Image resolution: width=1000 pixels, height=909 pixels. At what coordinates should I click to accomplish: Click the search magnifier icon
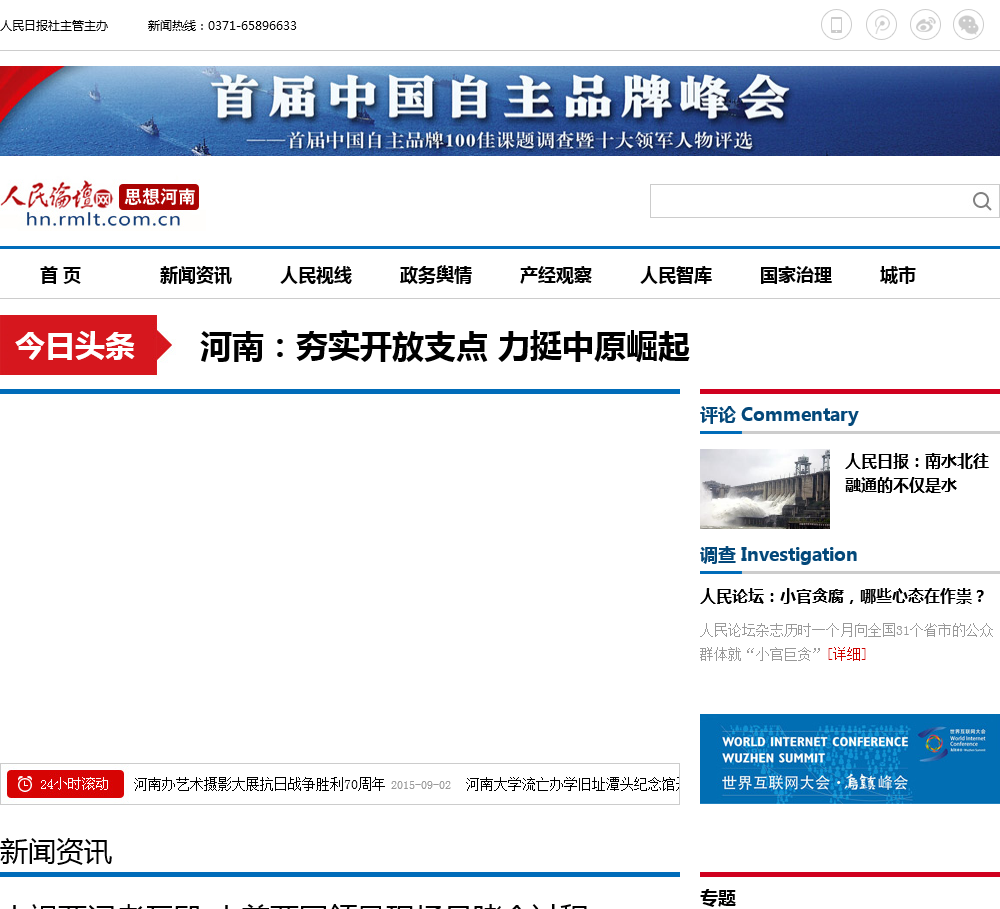pyautogui.click(x=982, y=202)
